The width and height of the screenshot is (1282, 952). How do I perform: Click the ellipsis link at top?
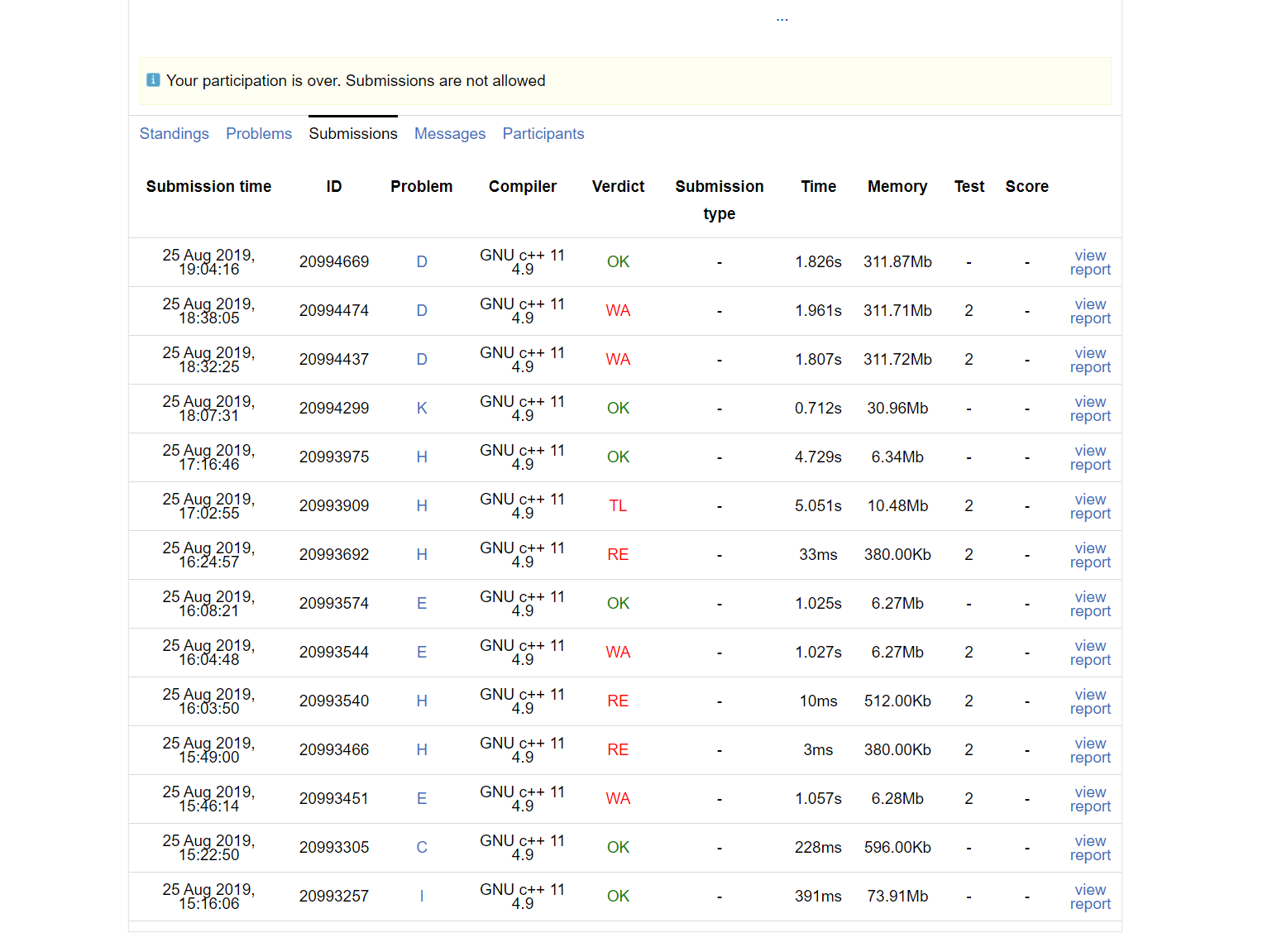pos(782,18)
